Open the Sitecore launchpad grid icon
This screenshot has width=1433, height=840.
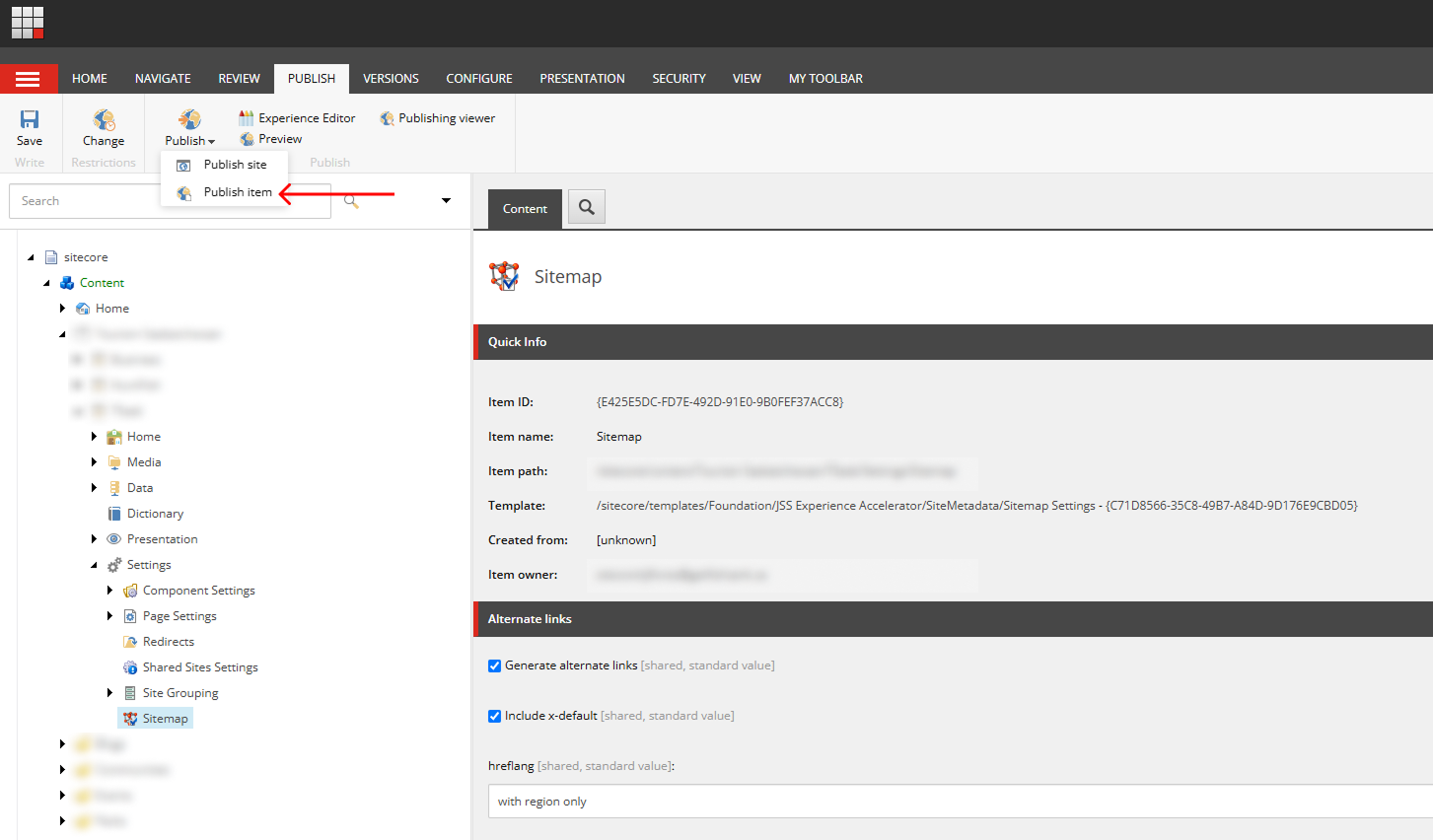(28, 23)
